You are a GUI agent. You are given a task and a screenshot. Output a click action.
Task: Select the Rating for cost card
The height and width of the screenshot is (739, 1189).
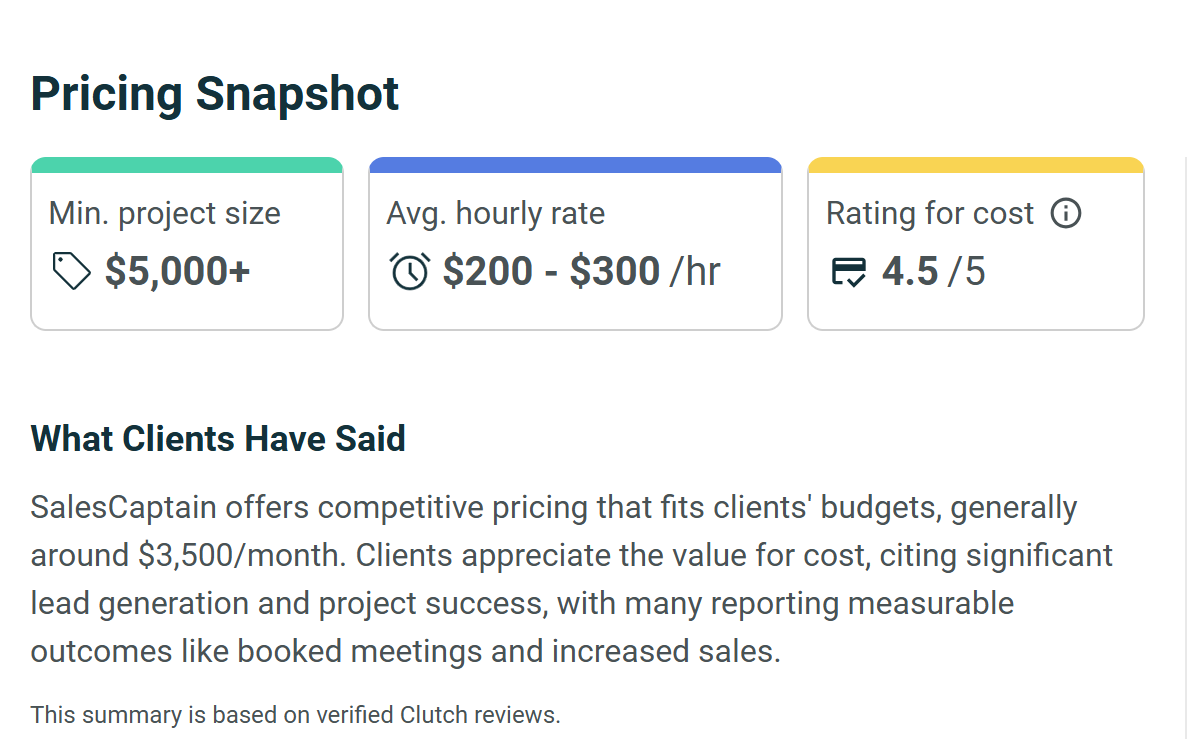pyautogui.click(x=975, y=243)
